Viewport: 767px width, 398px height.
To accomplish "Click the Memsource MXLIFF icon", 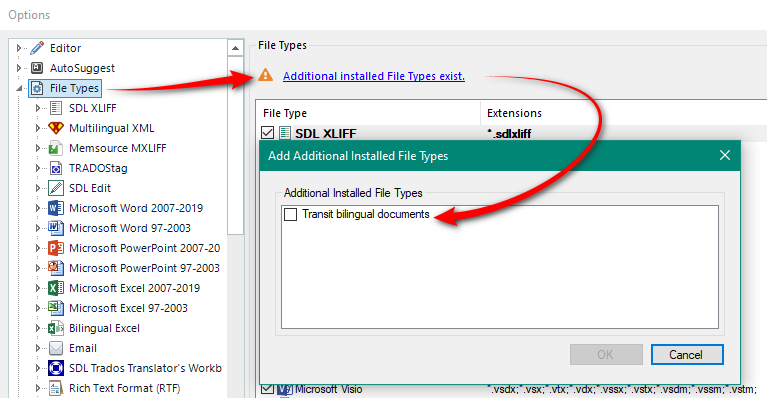I will (56, 148).
